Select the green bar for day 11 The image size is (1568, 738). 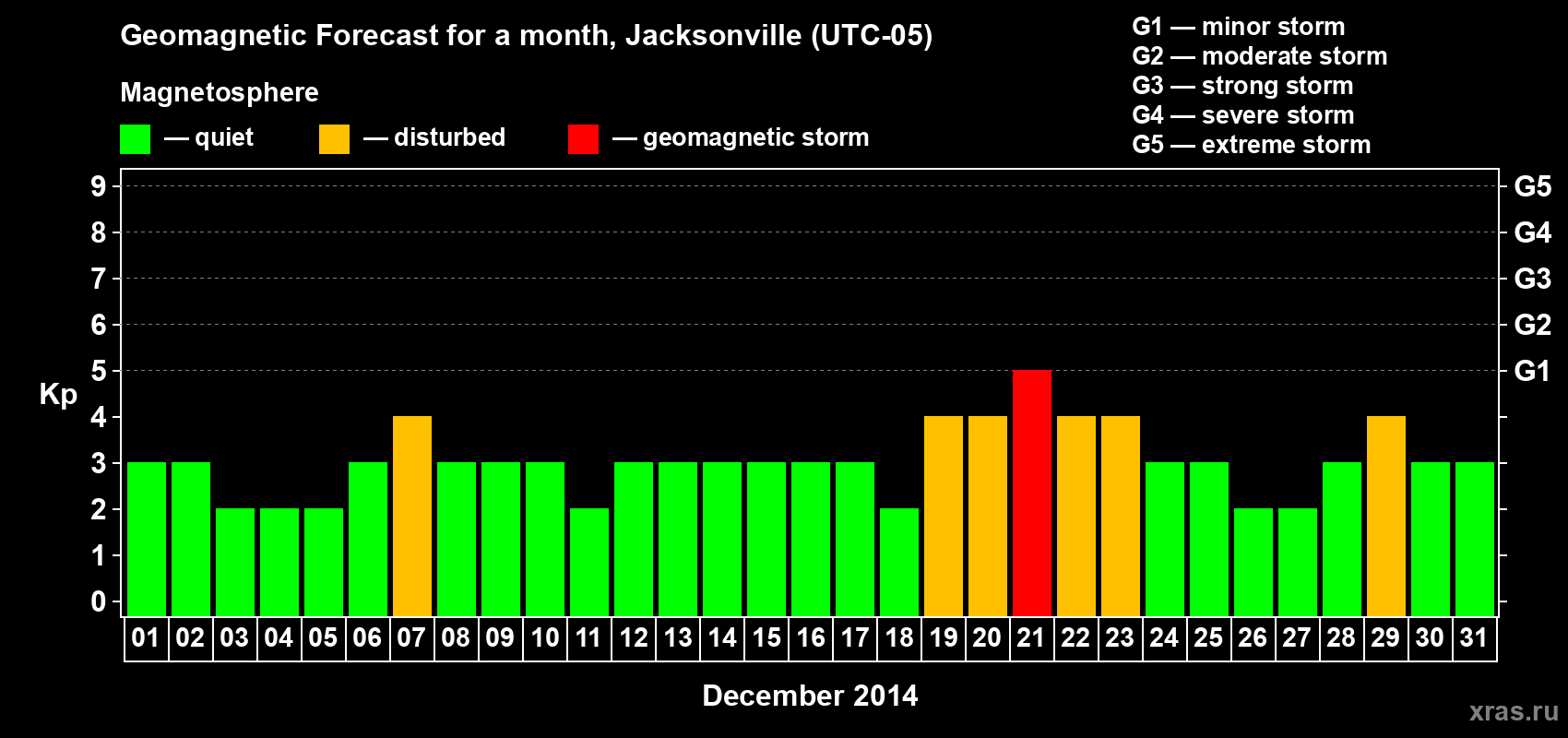click(x=589, y=562)
